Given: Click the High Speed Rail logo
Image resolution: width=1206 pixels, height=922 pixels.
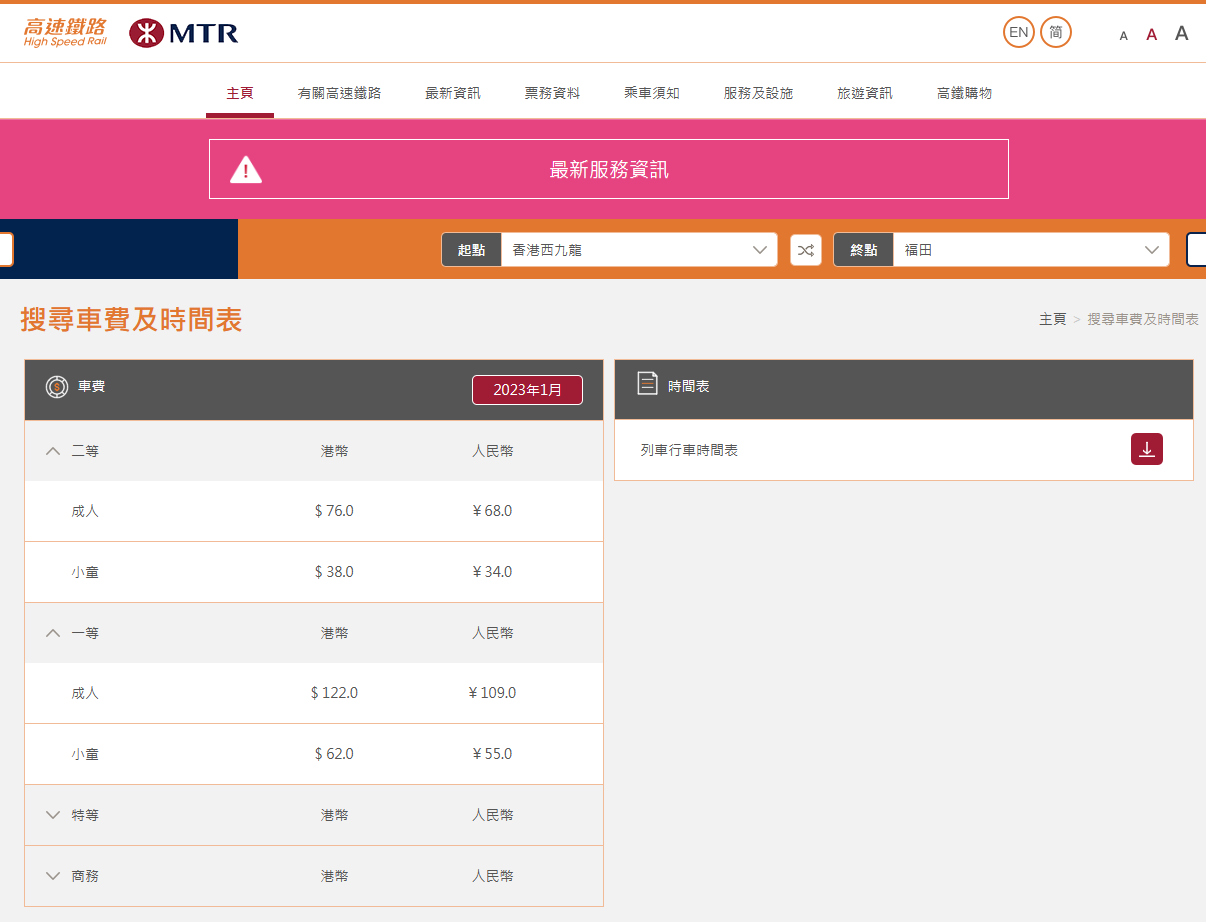Looking at the screenshot, I should tap(65, 33).
